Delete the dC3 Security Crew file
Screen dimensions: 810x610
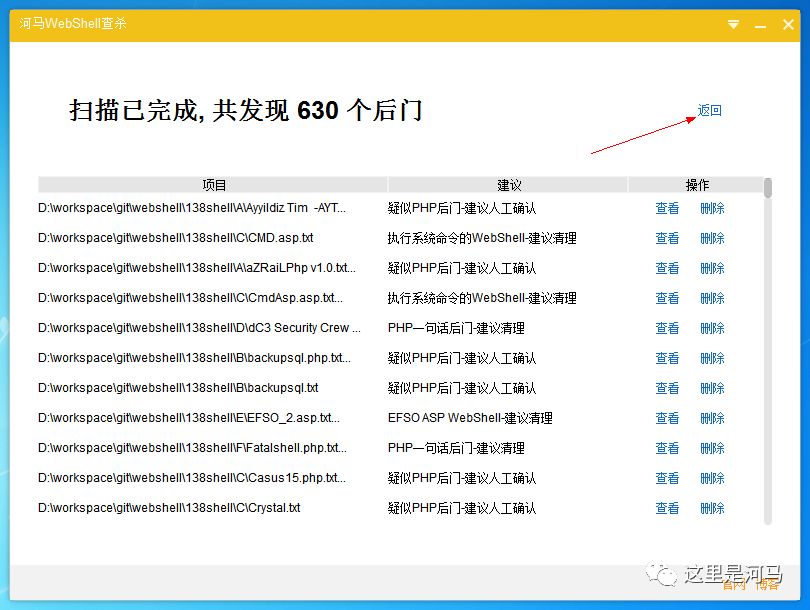[712, 328]
